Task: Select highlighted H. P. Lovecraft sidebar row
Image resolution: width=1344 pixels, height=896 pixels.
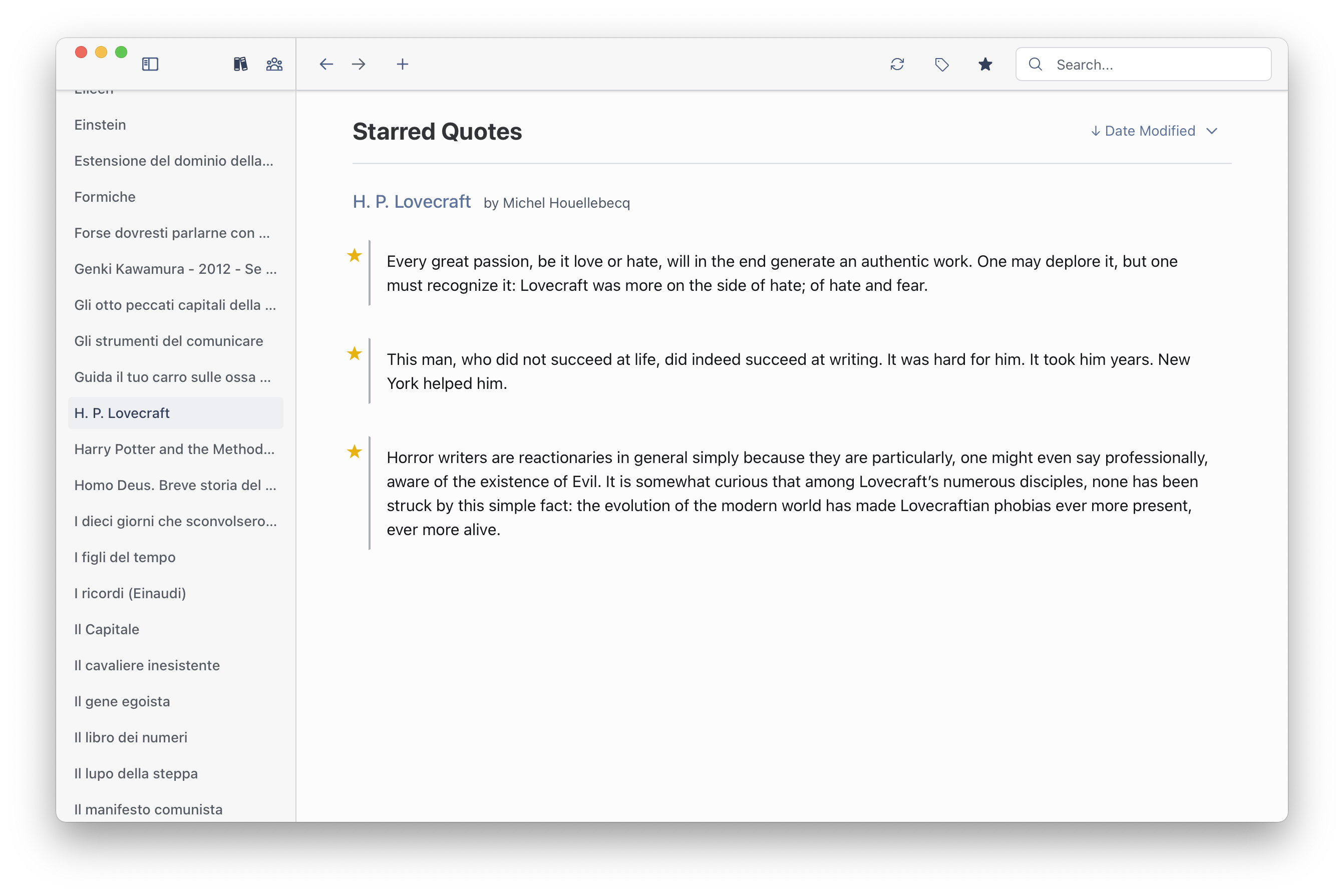Action: tap(175, 412)
